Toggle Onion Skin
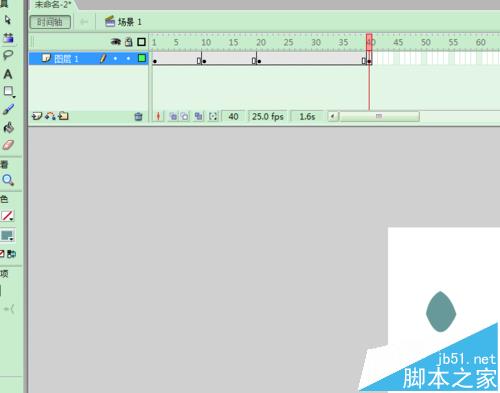The image size is (500, 393). tap(173, 116)
